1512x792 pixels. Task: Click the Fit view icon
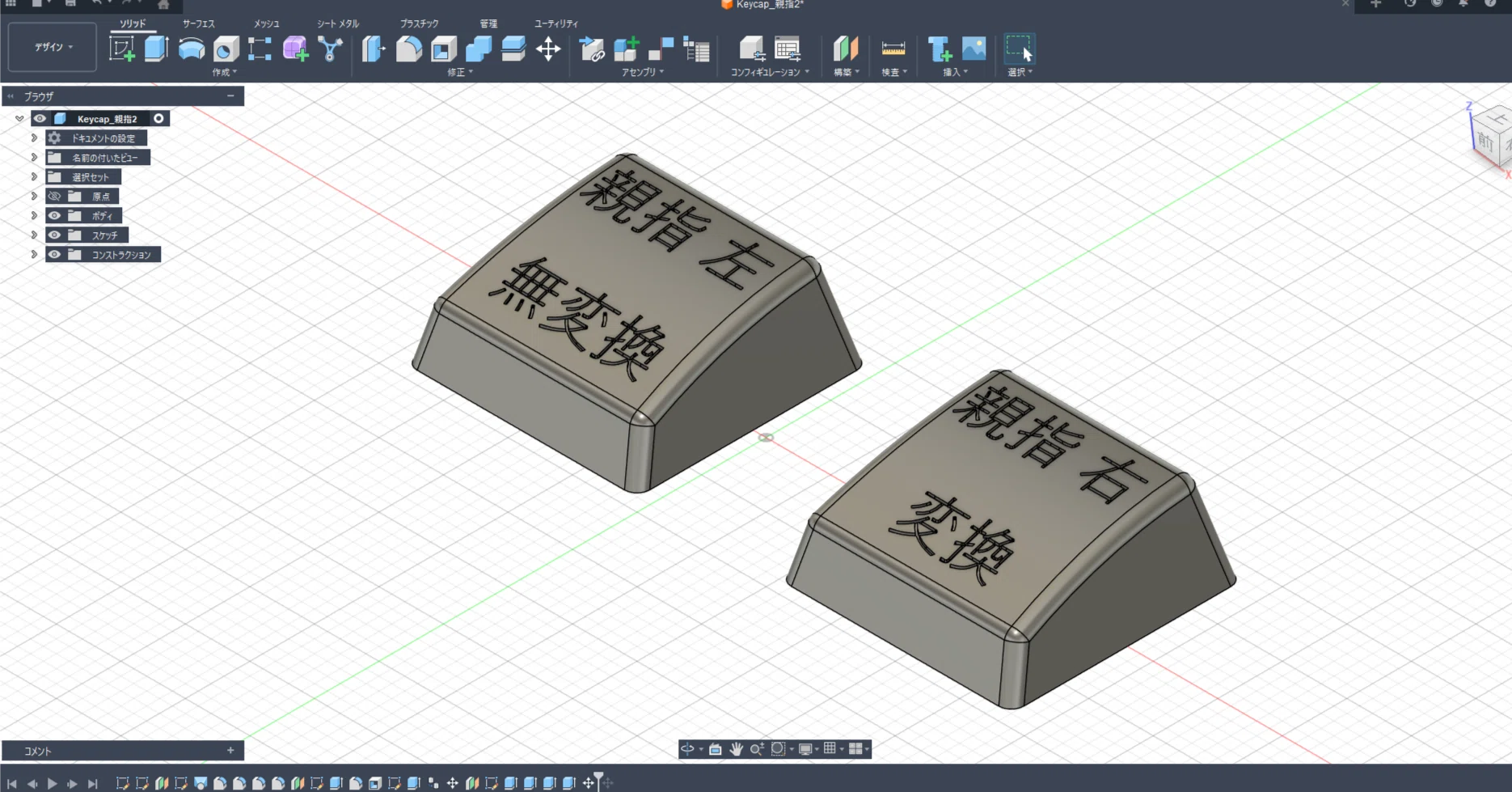[x=778, y=749]
